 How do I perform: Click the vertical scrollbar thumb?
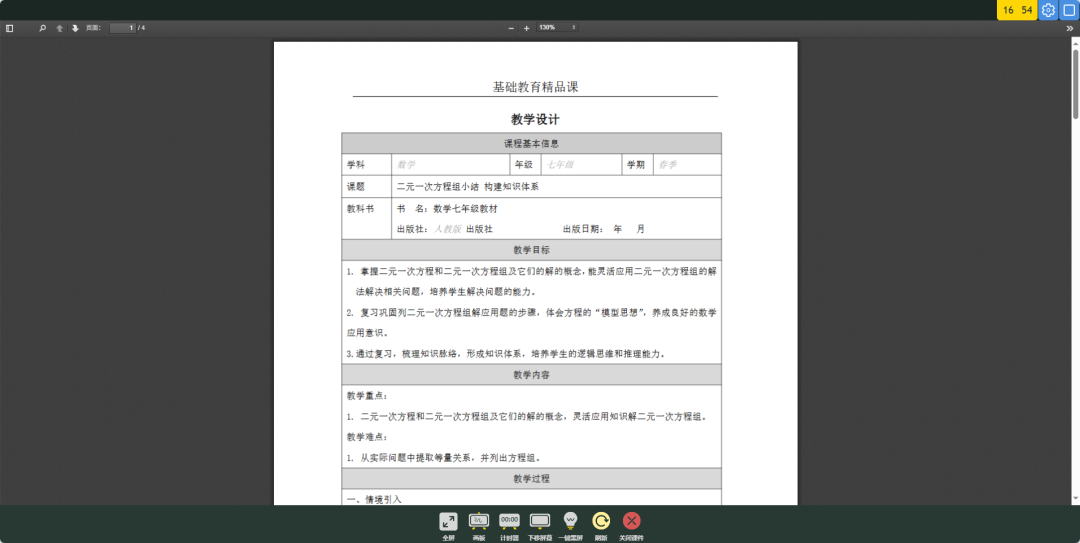tap(1075, 84)
